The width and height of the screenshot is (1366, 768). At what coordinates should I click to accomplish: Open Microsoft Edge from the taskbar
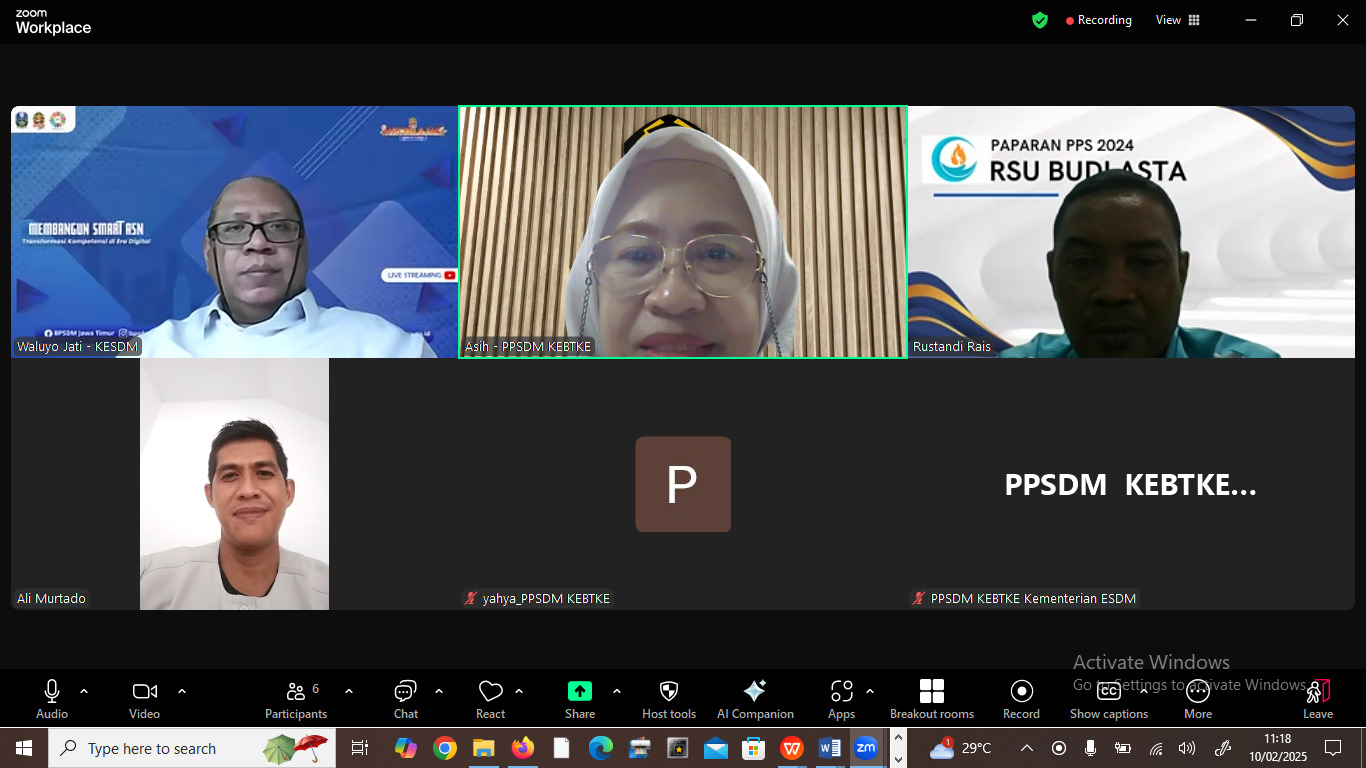tap(600, 748)
